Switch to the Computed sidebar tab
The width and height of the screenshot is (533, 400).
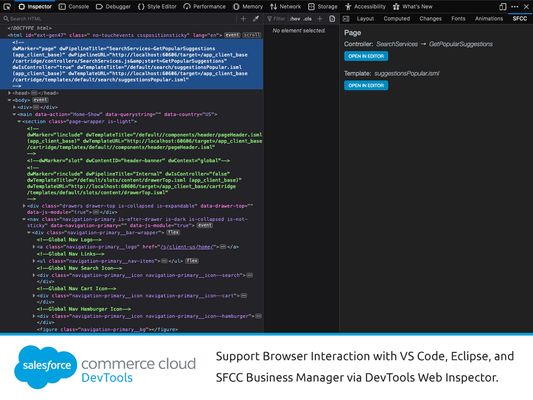397,19
